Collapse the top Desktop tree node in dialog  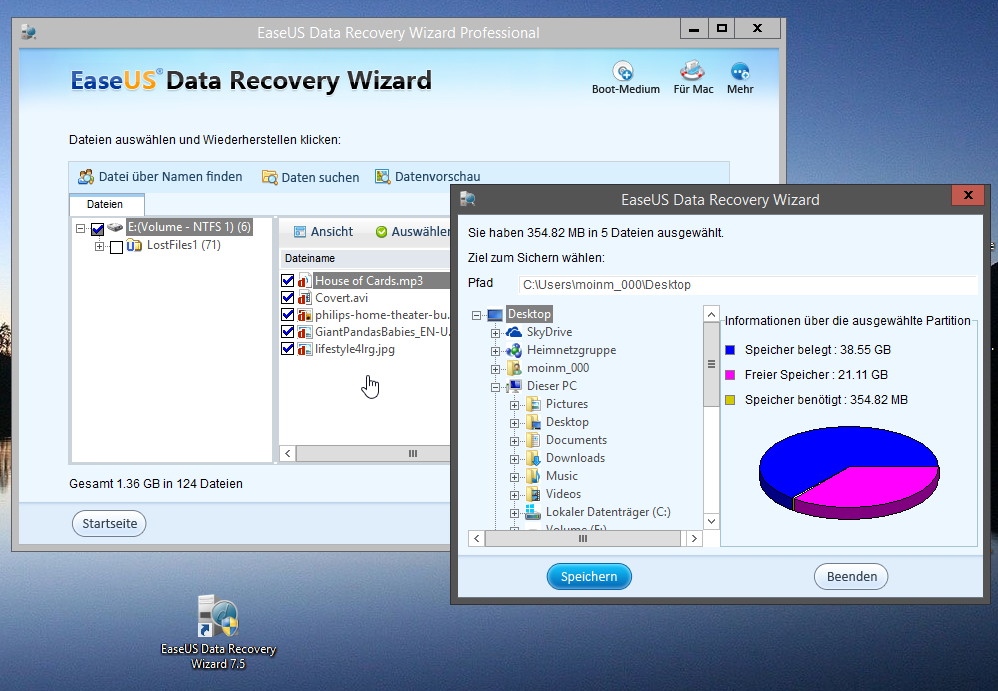pos(476,315)
